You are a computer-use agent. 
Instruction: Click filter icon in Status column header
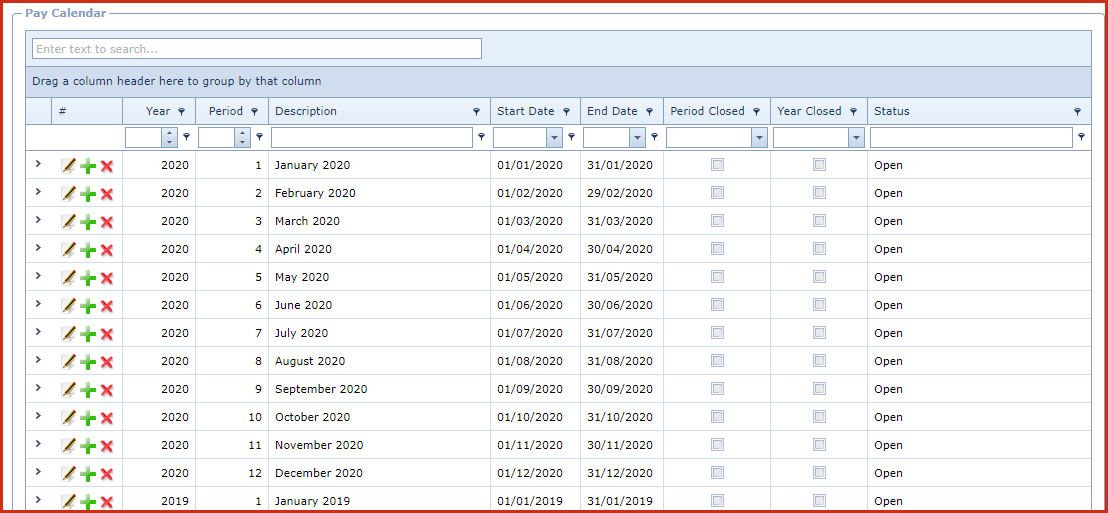click(x=1077, y=112)
